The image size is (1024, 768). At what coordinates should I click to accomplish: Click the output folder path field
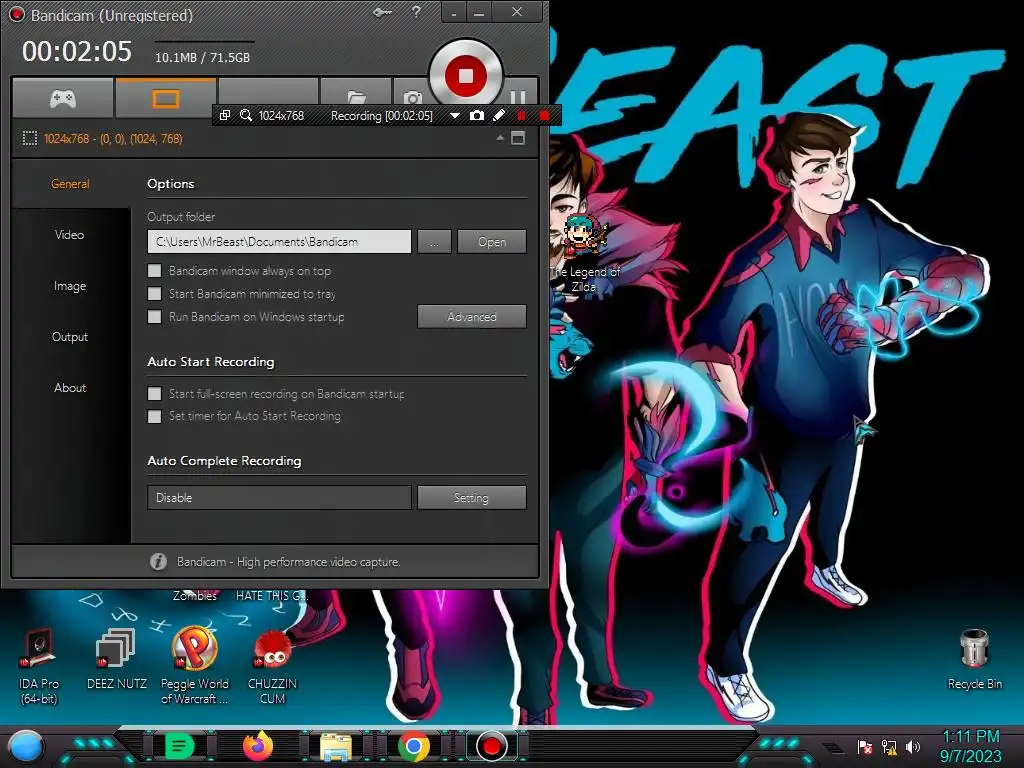point(279,242)
